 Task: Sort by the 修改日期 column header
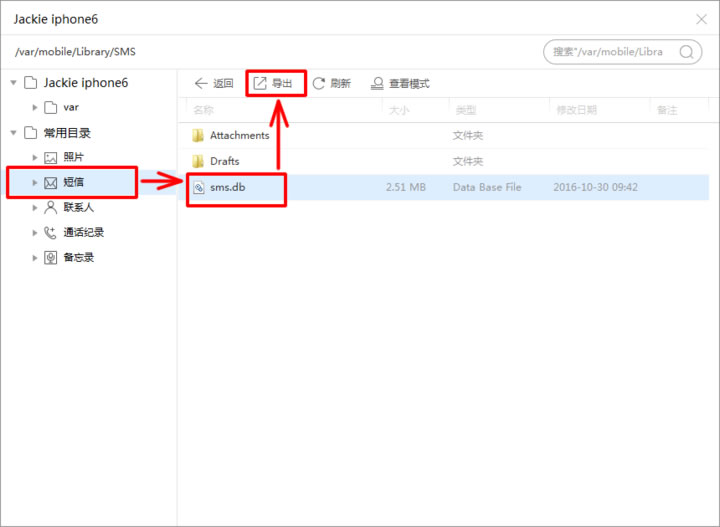click(577, 110)
